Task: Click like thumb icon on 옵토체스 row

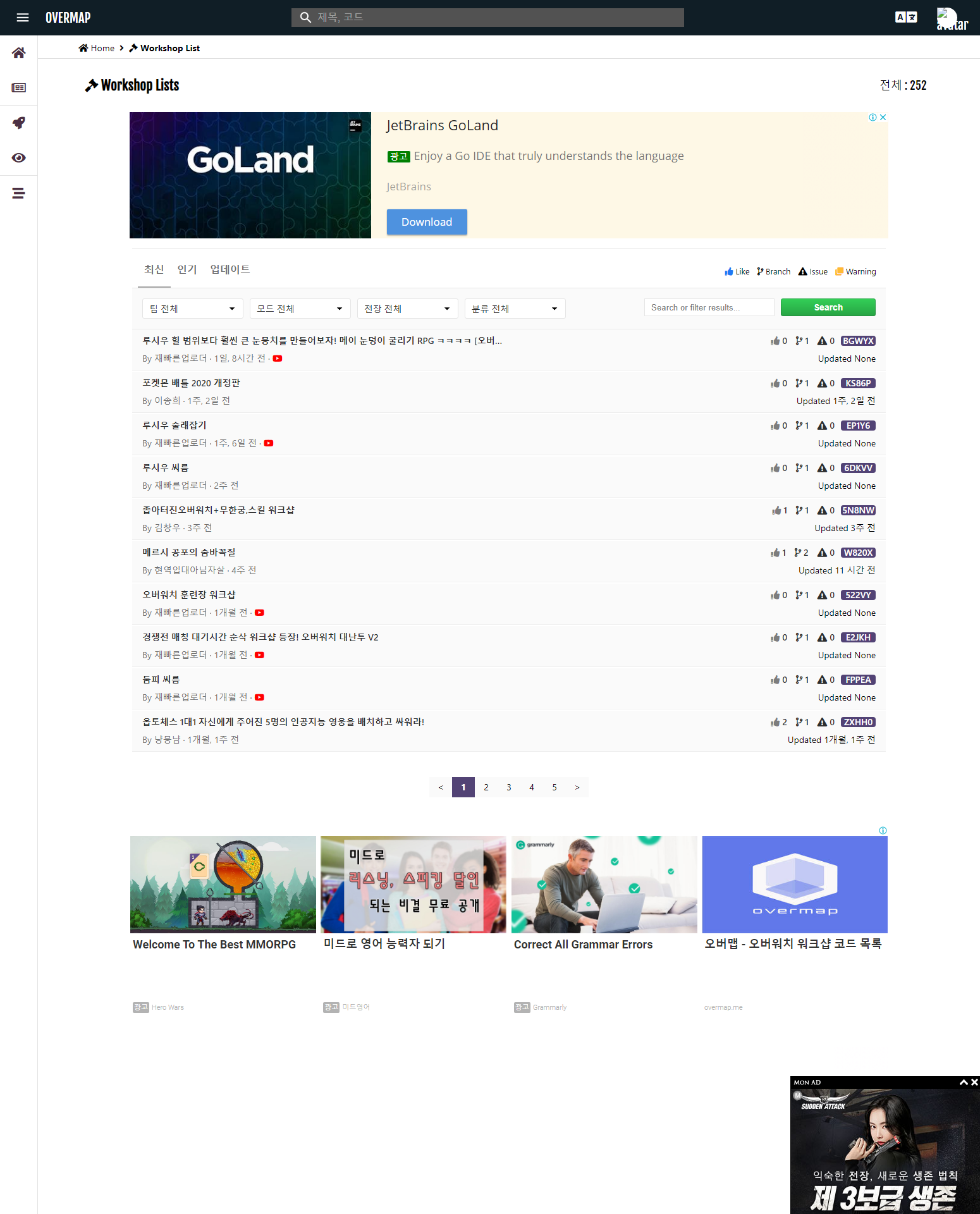Action: pyautogui.click(x=775, y=722)
